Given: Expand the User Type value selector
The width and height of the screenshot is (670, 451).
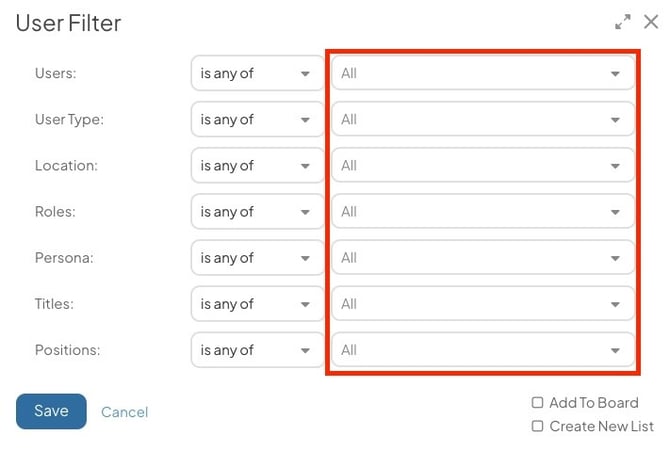Looking at the screenshot, I should 483,120.
